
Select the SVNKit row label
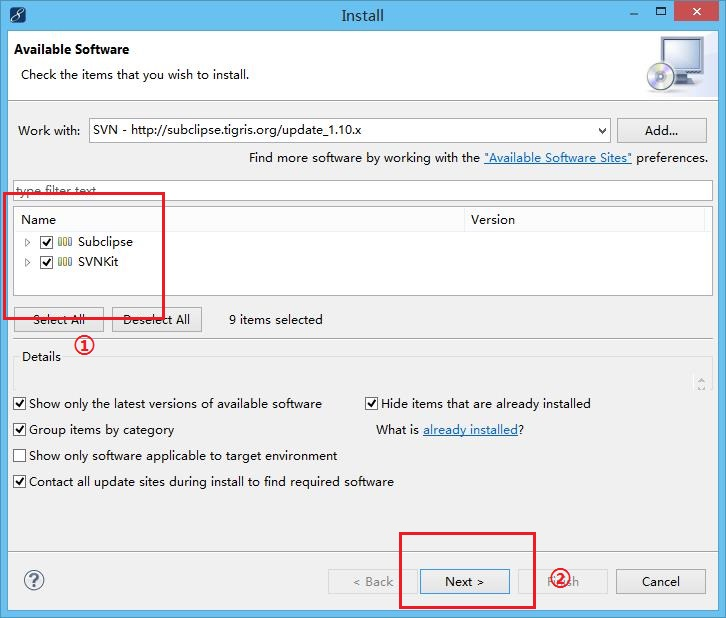click(98, 262)
